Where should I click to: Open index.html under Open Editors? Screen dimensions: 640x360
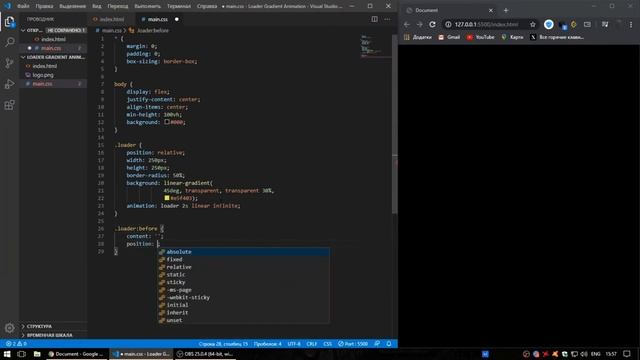click(53, 39)
